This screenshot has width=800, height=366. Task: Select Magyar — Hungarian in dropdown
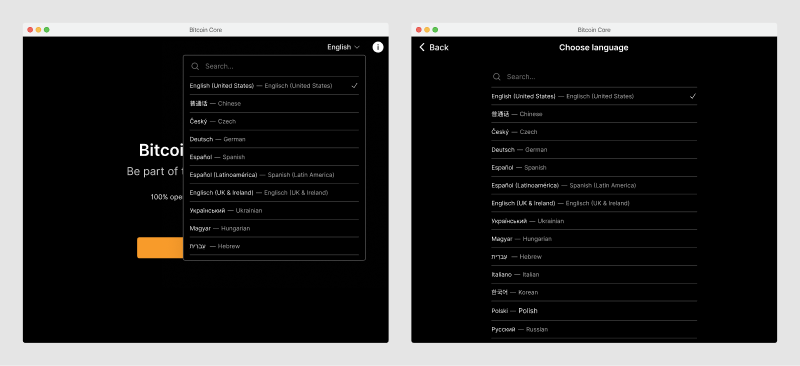pyautogui.click(x=274, y=229)
